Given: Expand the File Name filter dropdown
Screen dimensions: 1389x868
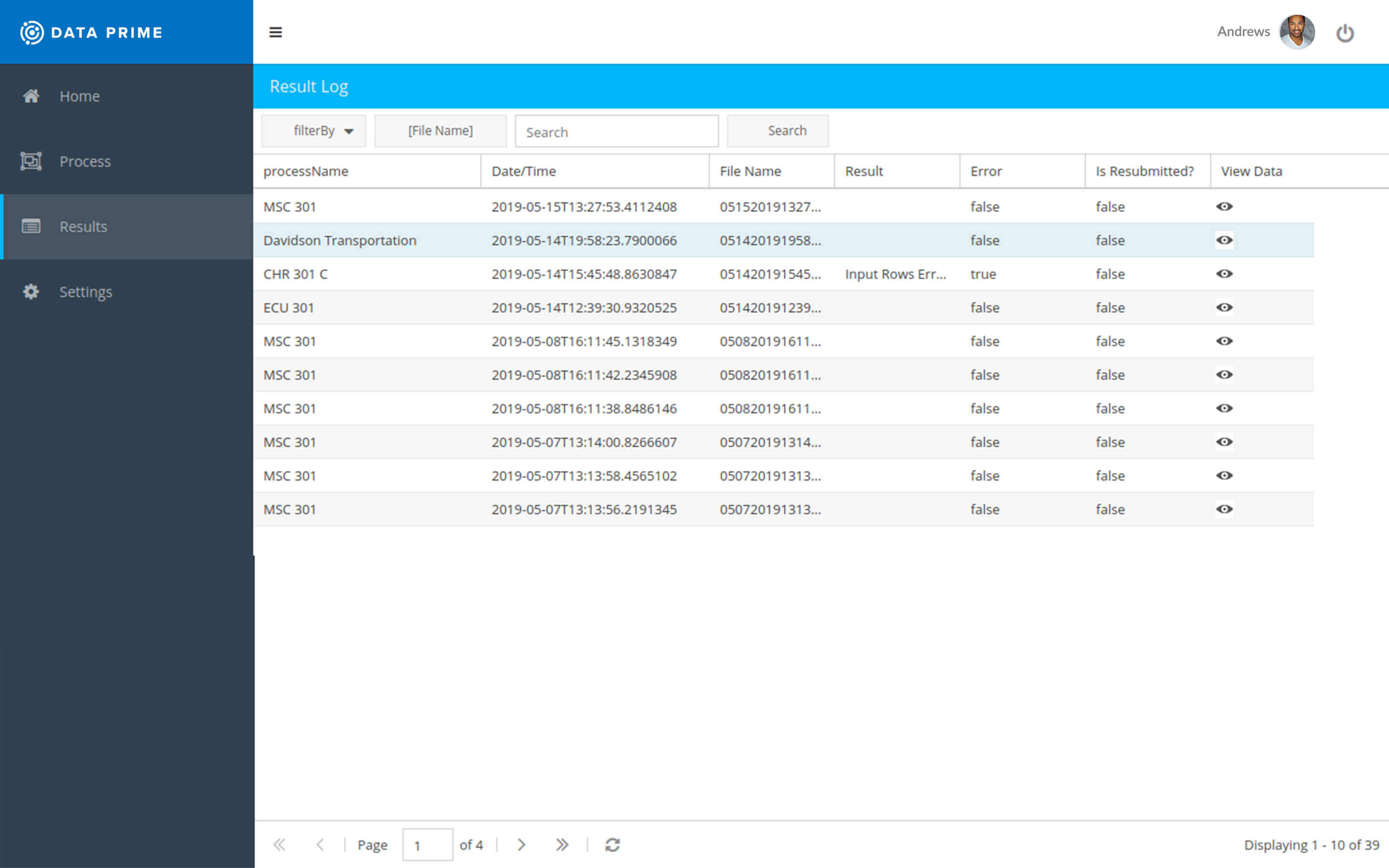Looking at the screenshot, I should pyautogui.click(x=441, y=130).
